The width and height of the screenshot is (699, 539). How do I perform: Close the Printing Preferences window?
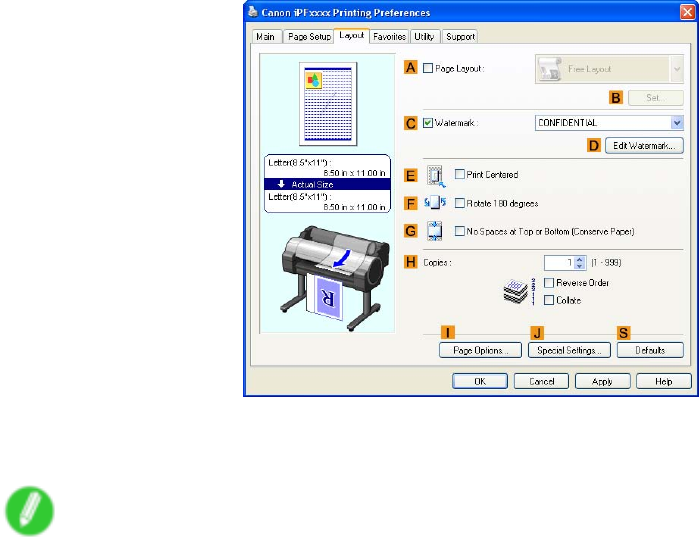coord(687,12)
